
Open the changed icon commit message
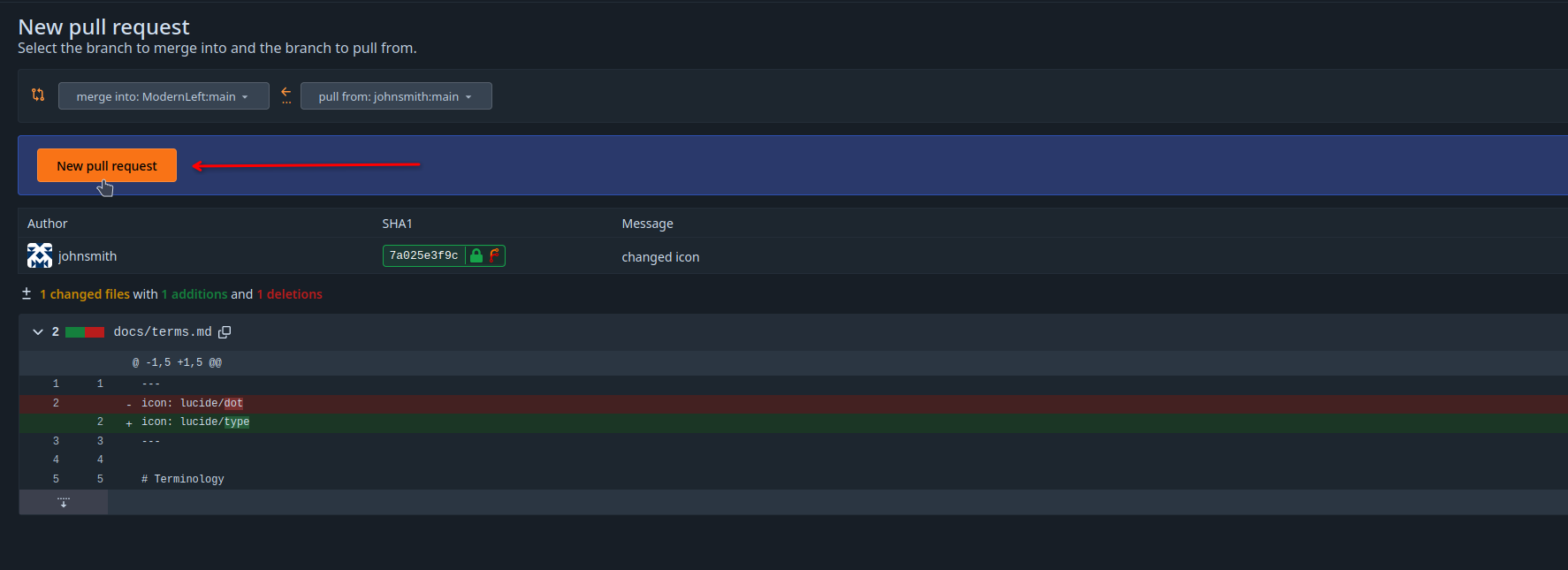coord(660,257)
